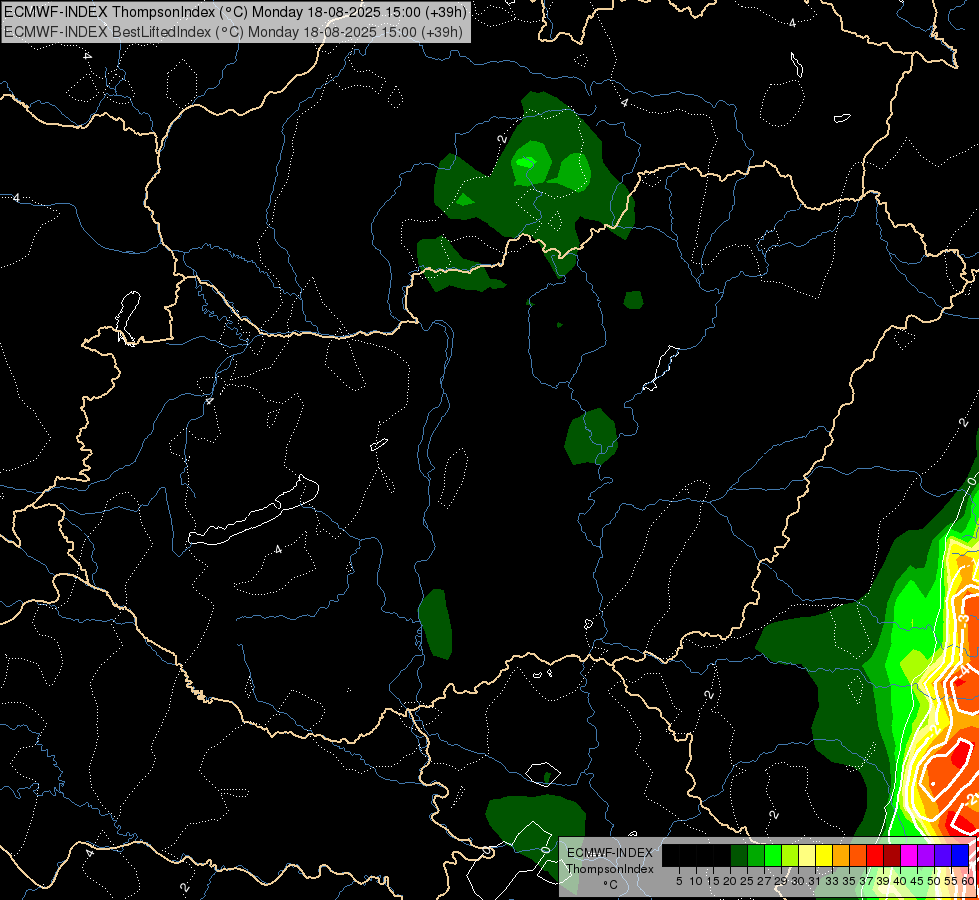Click the legend tick value 5
Screen dimensions: 979x900
pos(679,881)
